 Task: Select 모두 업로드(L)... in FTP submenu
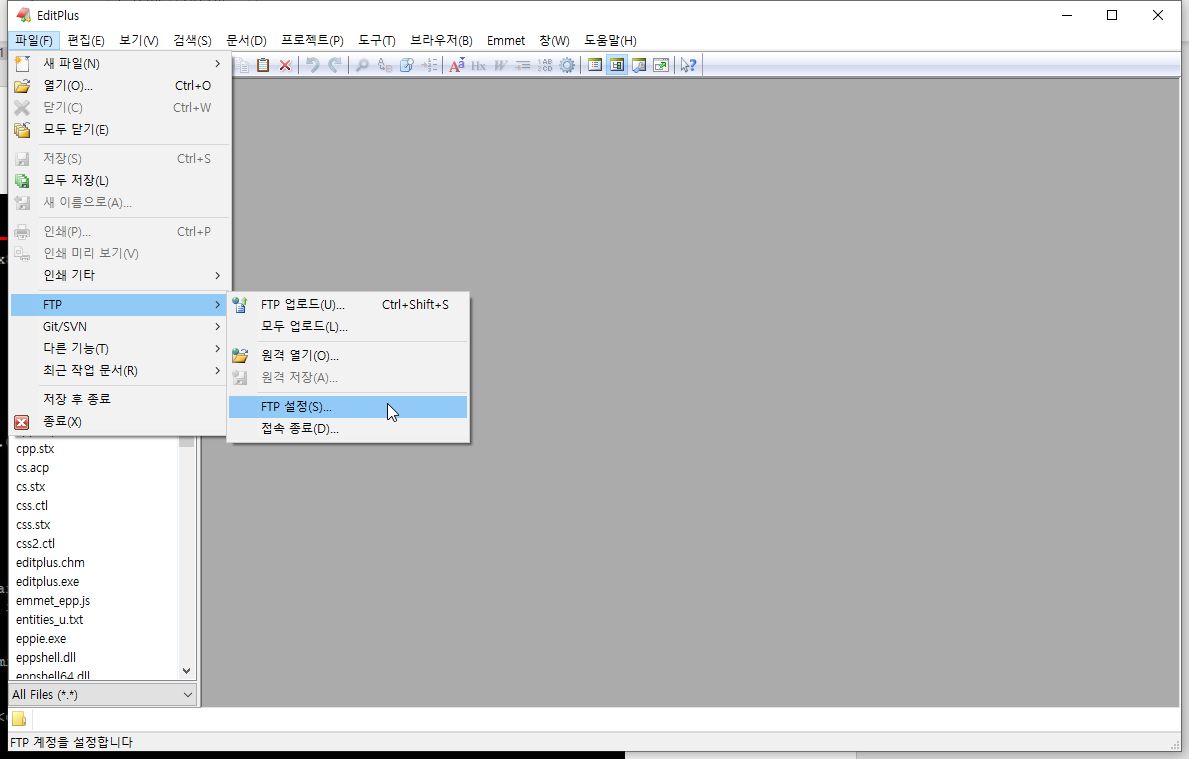point(348,327)
